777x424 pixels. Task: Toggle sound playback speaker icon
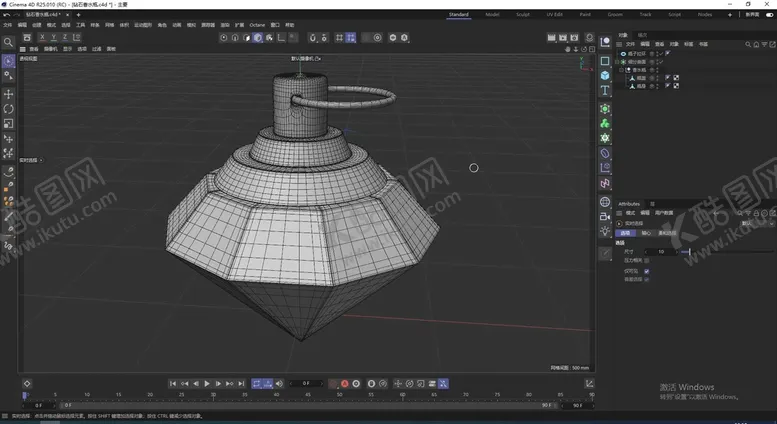(279, 383)
